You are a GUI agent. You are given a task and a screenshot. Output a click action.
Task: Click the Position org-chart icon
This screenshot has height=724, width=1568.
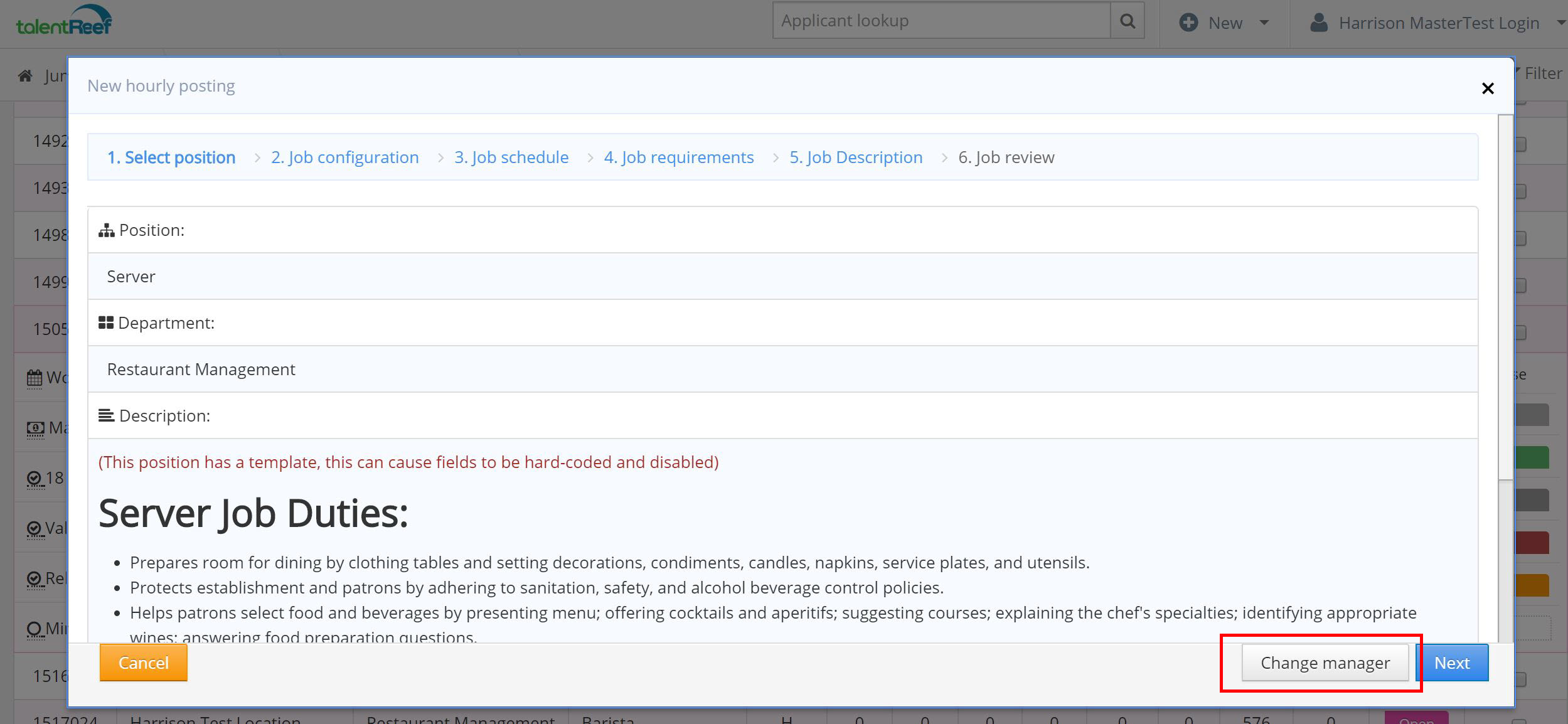tap(105, 230)
